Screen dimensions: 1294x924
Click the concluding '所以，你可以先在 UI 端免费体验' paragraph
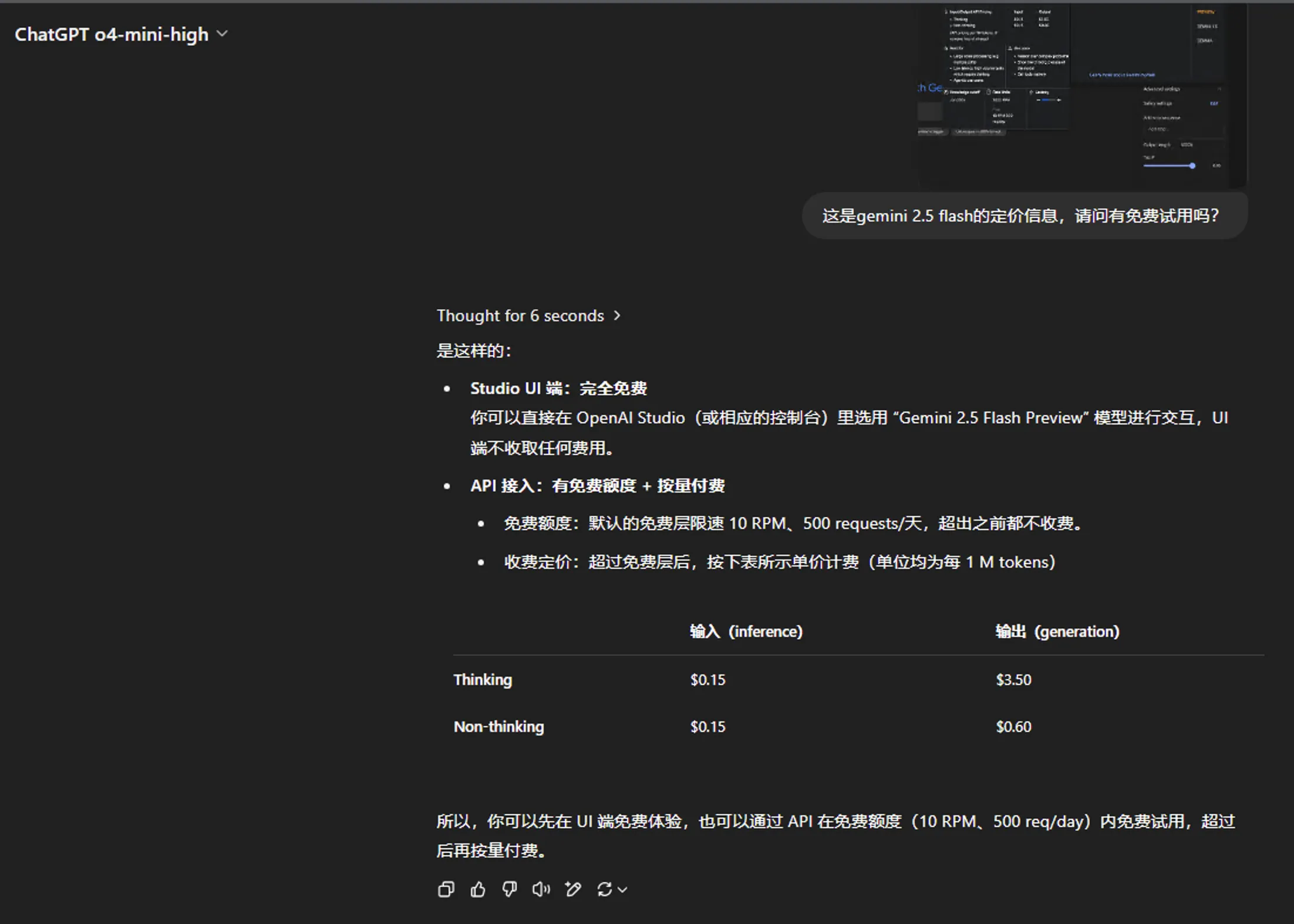tap(836, 836)
